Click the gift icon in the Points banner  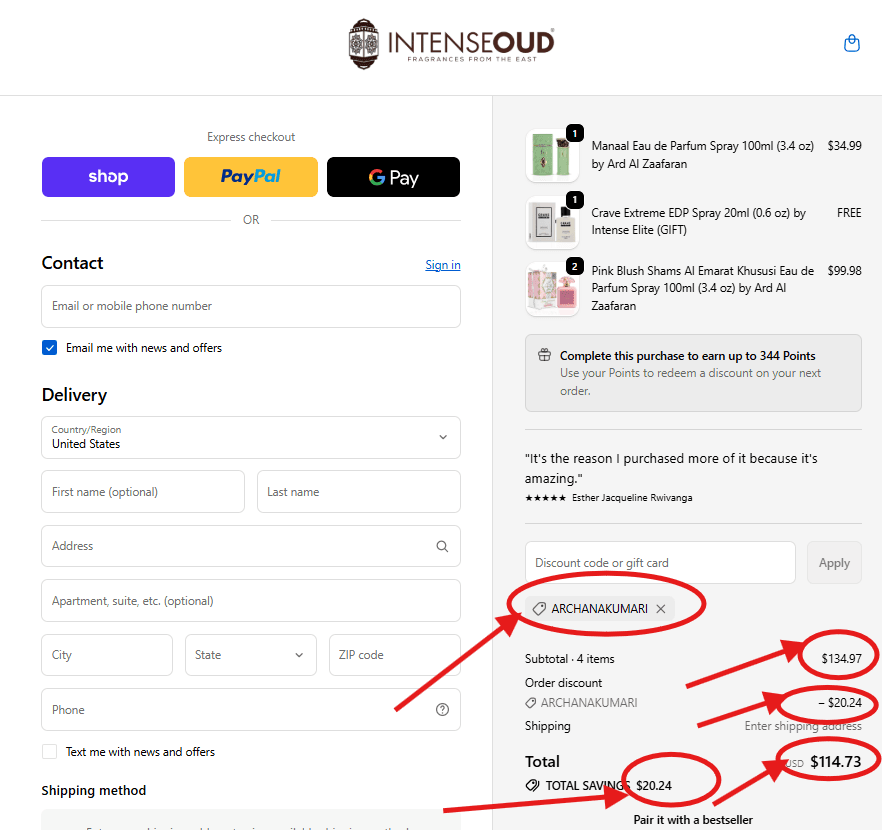point(544,354)
